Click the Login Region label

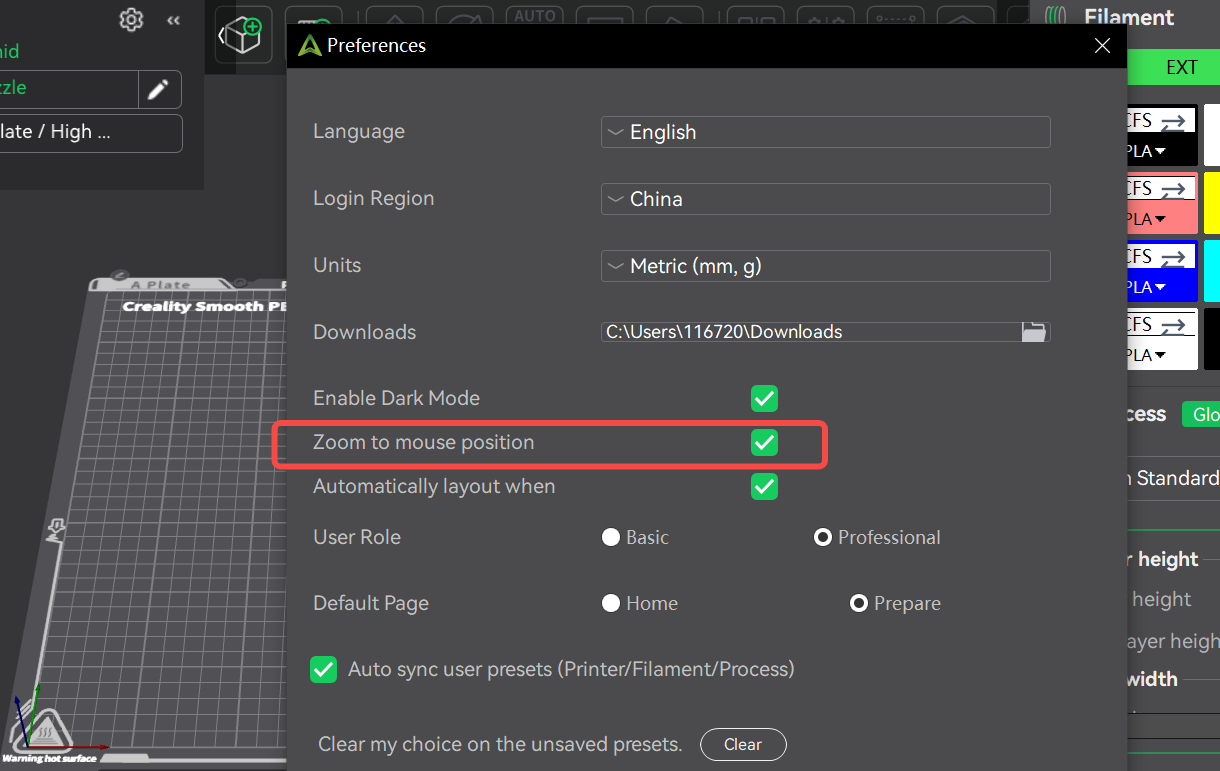click(374, 198)
